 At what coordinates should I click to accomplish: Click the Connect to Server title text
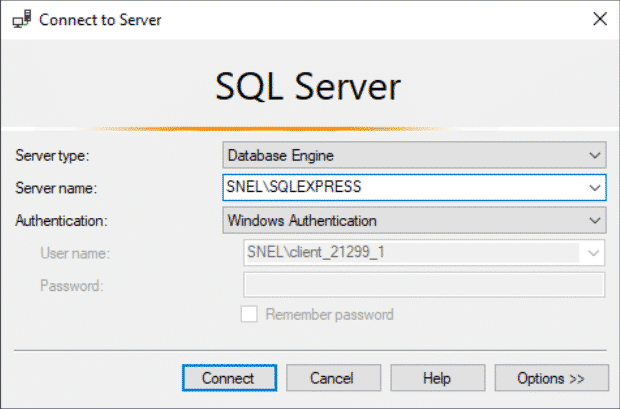tap(100, 20)
